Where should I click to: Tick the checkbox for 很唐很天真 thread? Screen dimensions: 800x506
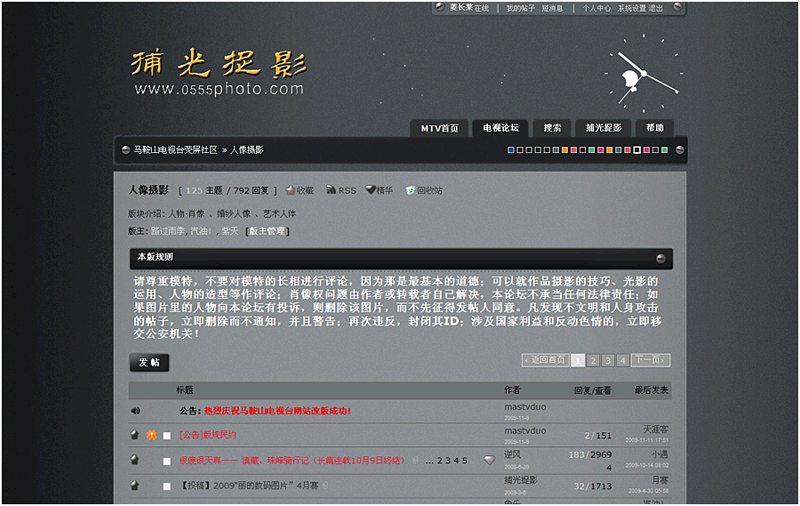point(167,461)
